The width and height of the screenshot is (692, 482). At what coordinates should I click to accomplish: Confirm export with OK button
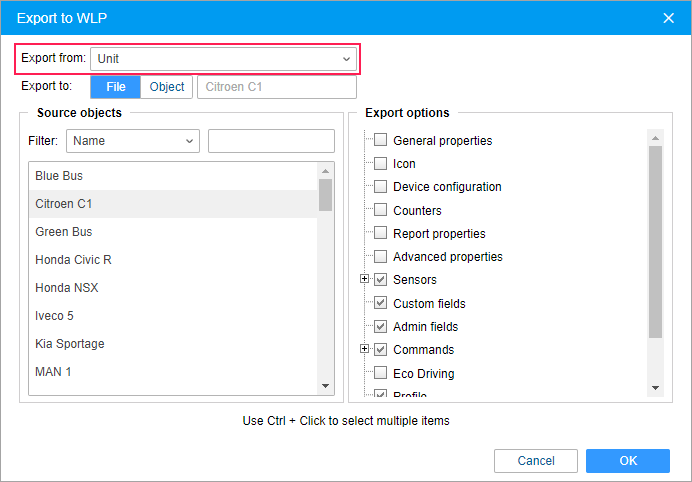628,461
